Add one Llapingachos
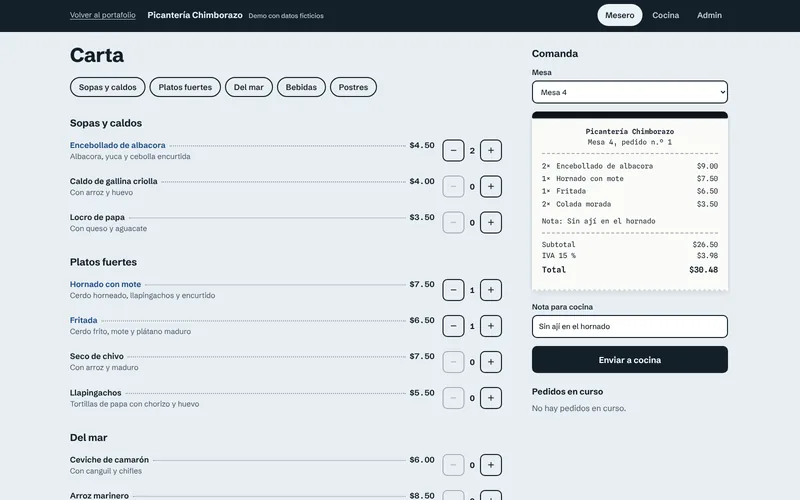This screenshot has width=800, height=500. 490,398
